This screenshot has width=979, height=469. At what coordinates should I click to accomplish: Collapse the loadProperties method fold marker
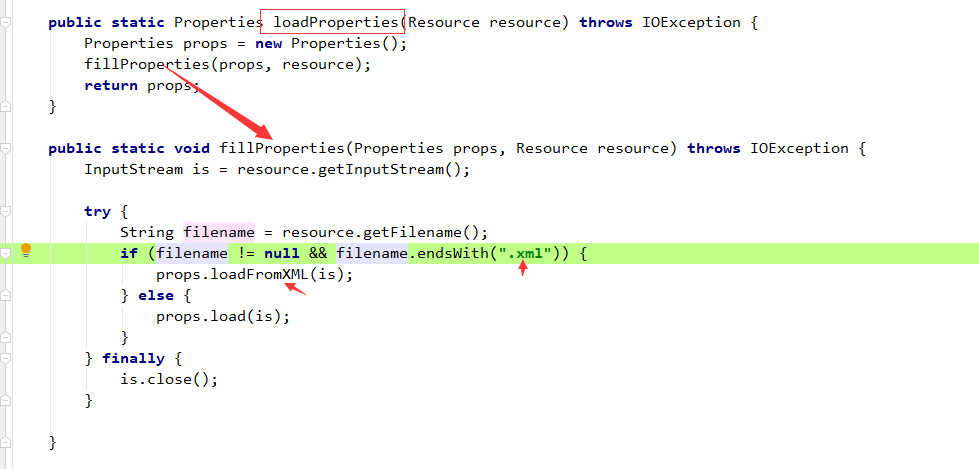tap(6, 22)
